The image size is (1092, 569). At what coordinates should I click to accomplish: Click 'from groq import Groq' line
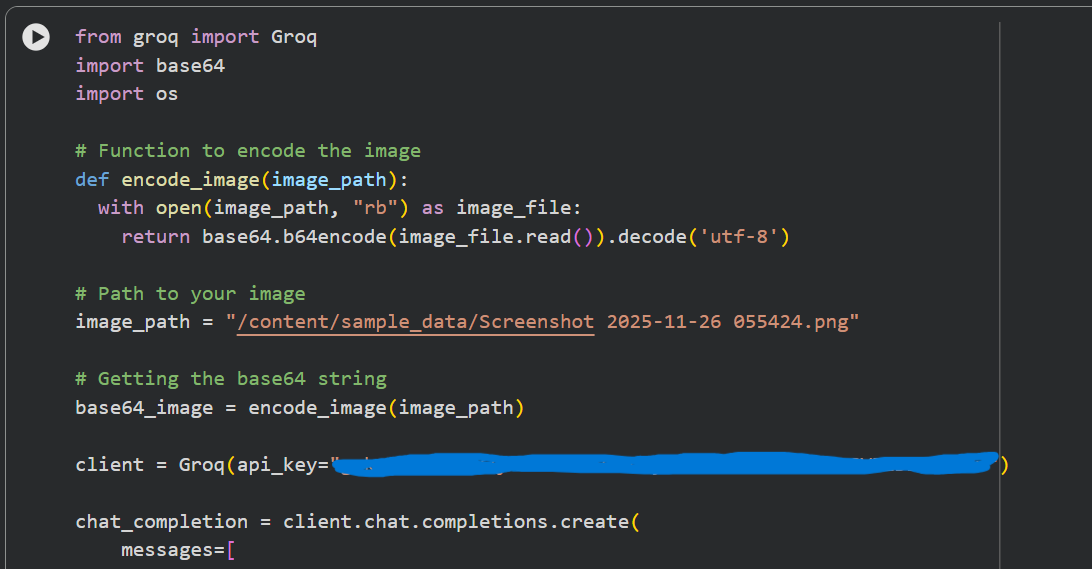[196, 37]
